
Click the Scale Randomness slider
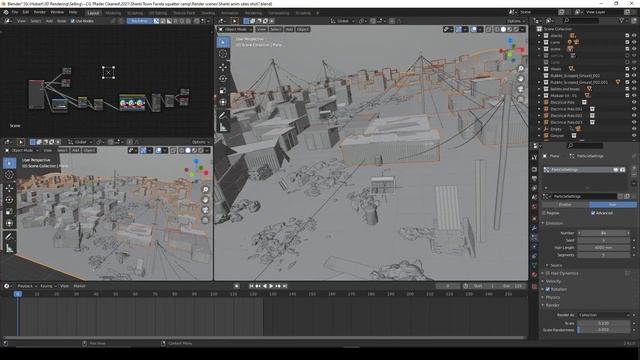(x=604, y=329)
